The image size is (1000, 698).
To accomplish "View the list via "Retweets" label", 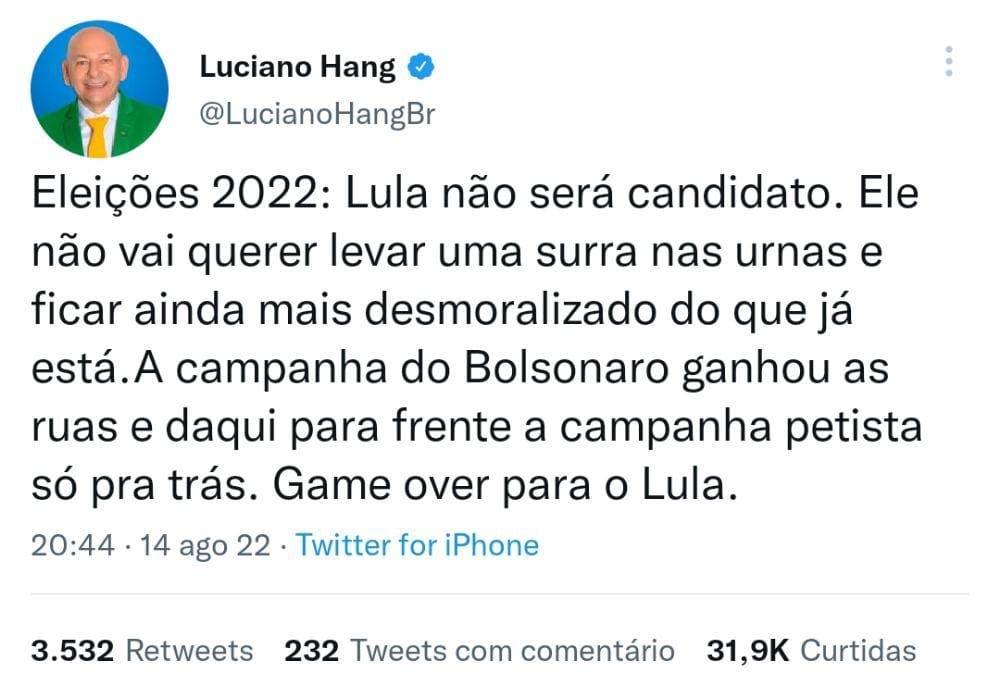I will (192, 651).
